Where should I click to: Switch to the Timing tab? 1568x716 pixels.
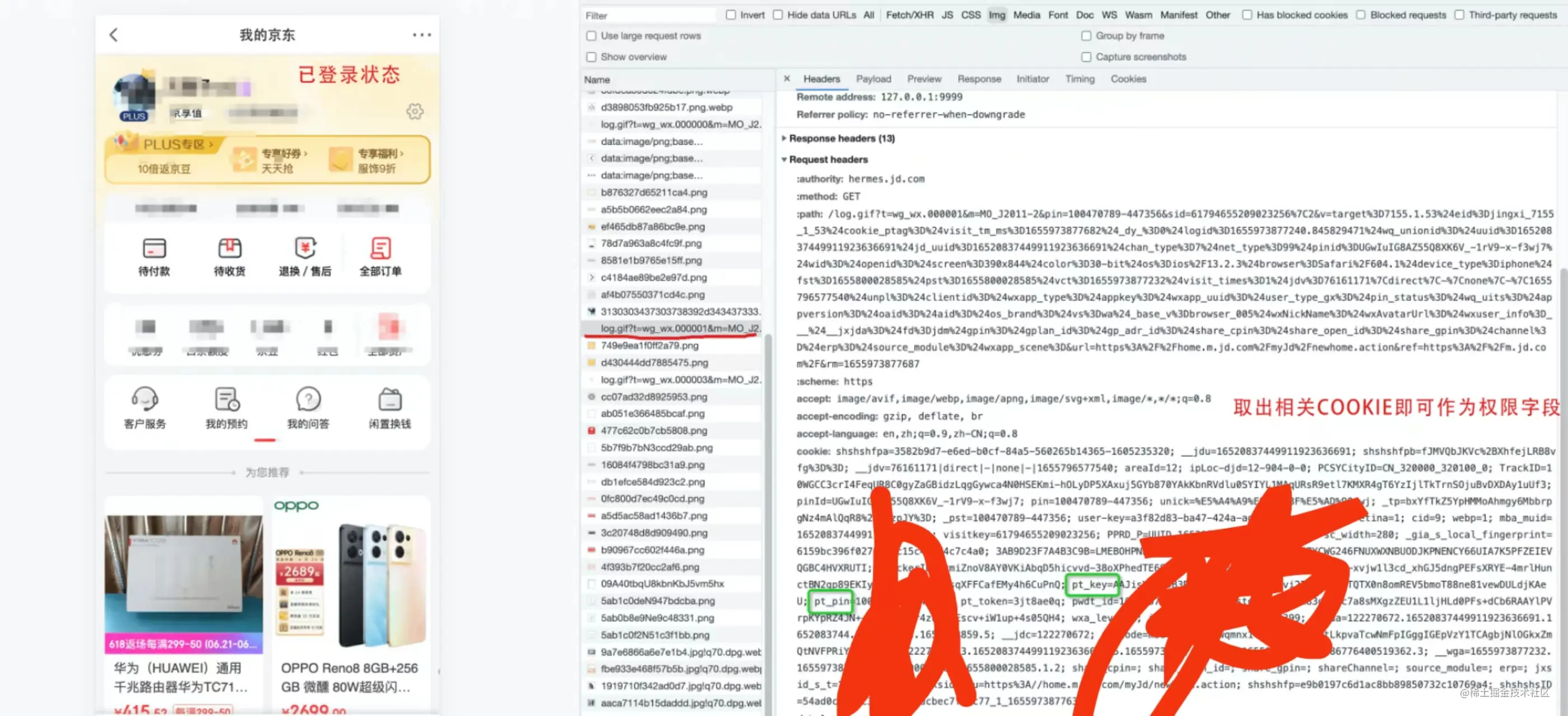(1079, 79)
